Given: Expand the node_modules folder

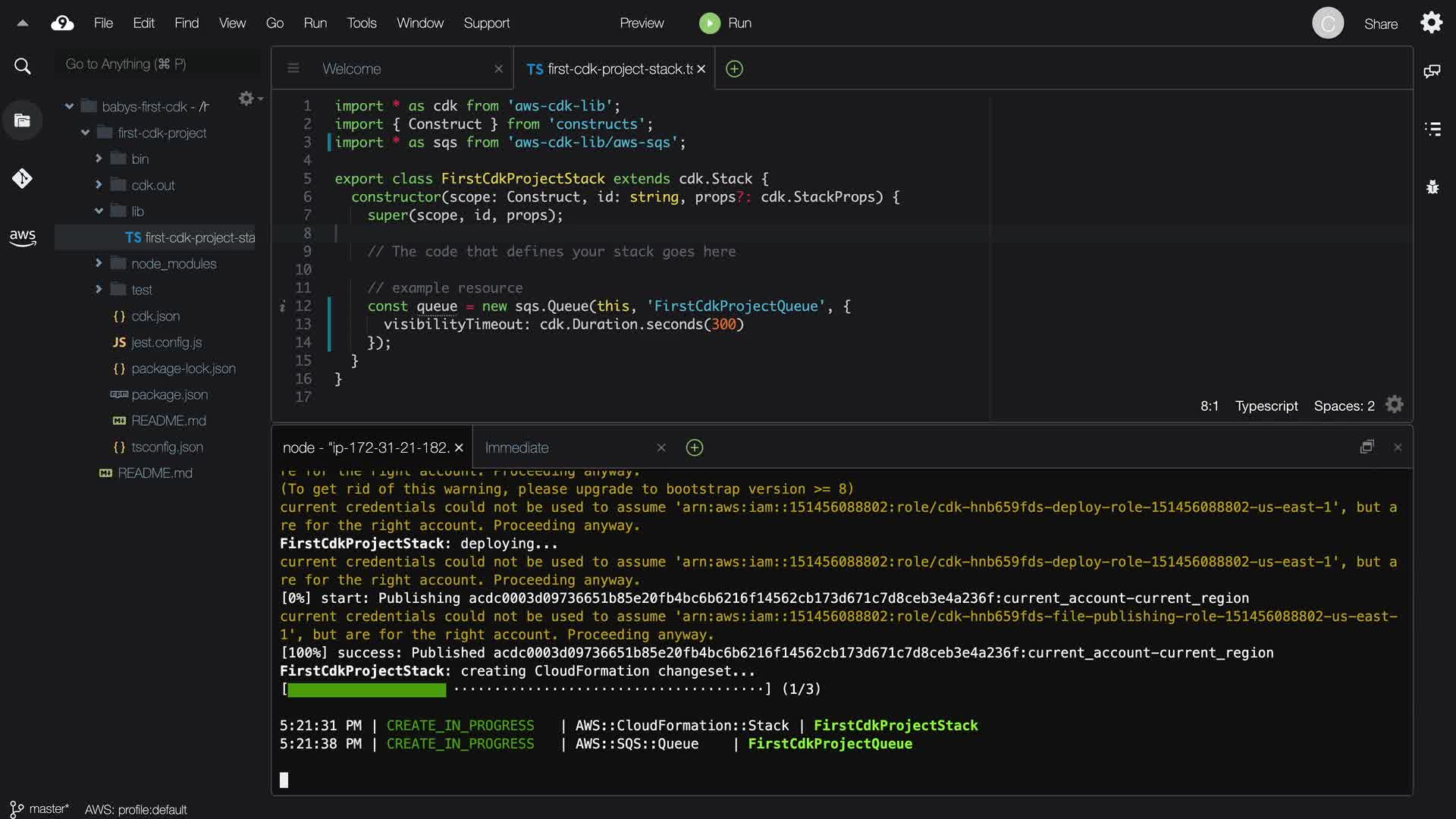Looking at the screenshot, I should pos(99,263).
